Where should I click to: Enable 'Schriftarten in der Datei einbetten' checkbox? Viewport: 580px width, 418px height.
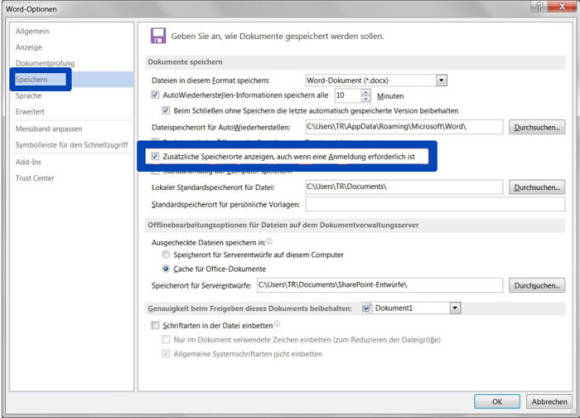[x=155, y=325]
